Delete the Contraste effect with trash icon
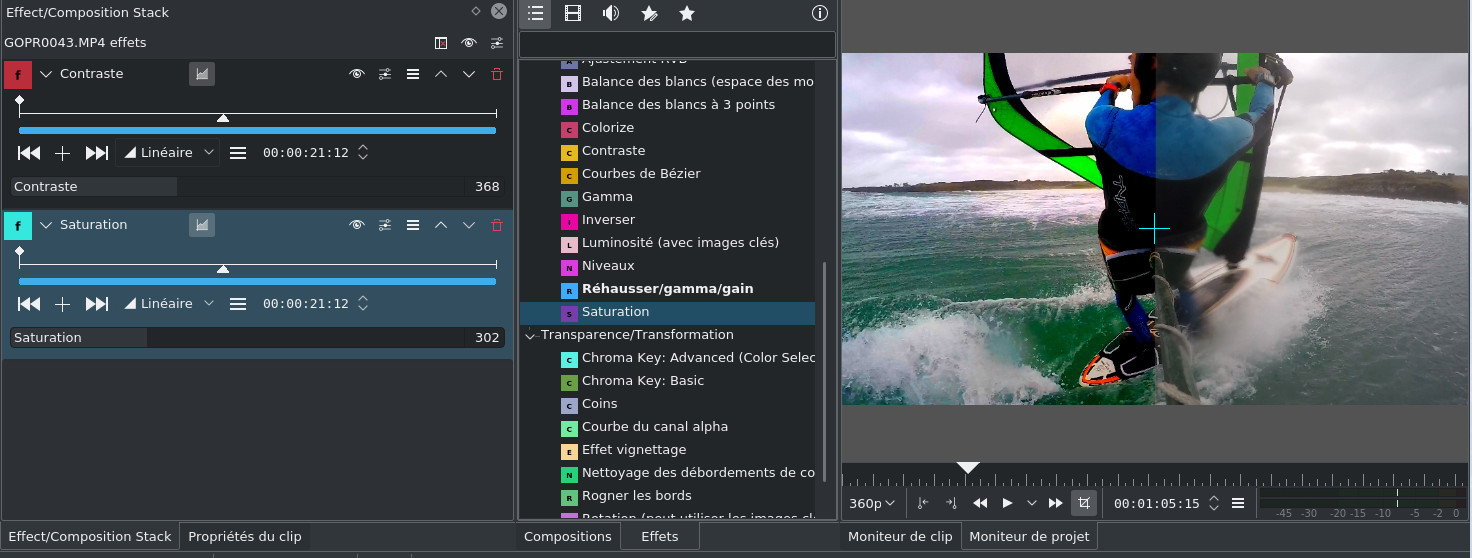This screenshot has height=558, width=1472. tap(497, 74)
